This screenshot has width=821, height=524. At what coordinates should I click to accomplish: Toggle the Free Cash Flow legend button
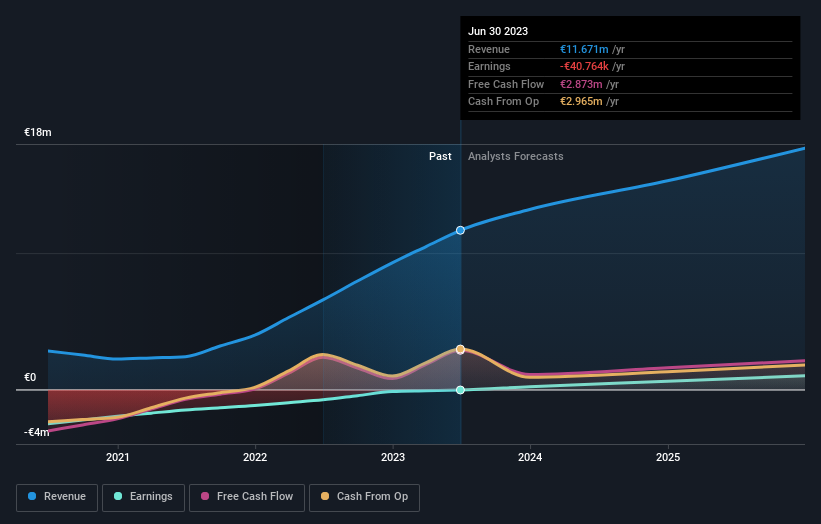[x=247, y=497]
